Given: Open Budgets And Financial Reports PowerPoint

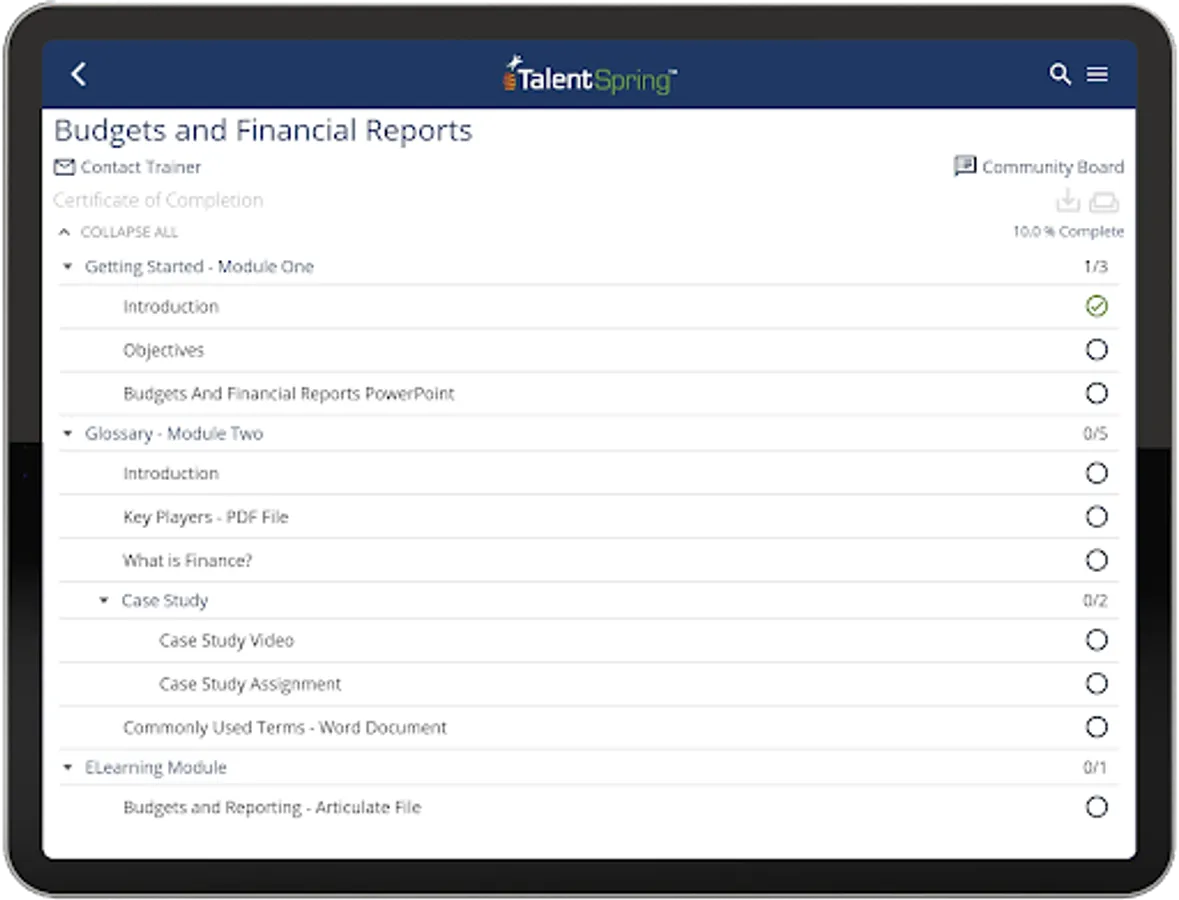Looking at the screenshot, I should click(289, 394).
